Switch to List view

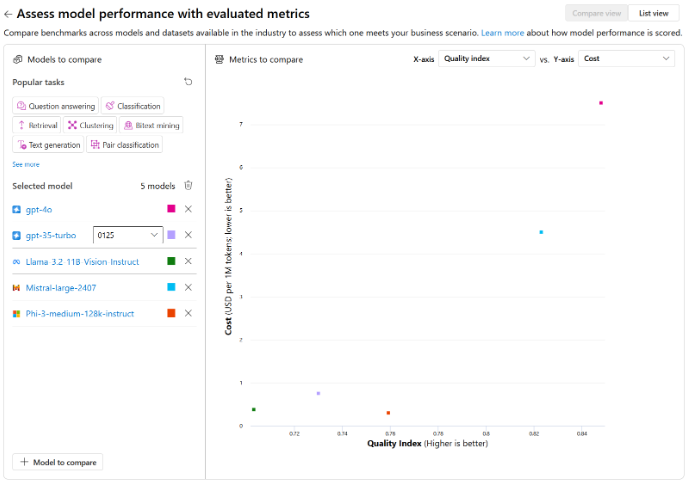654,14
